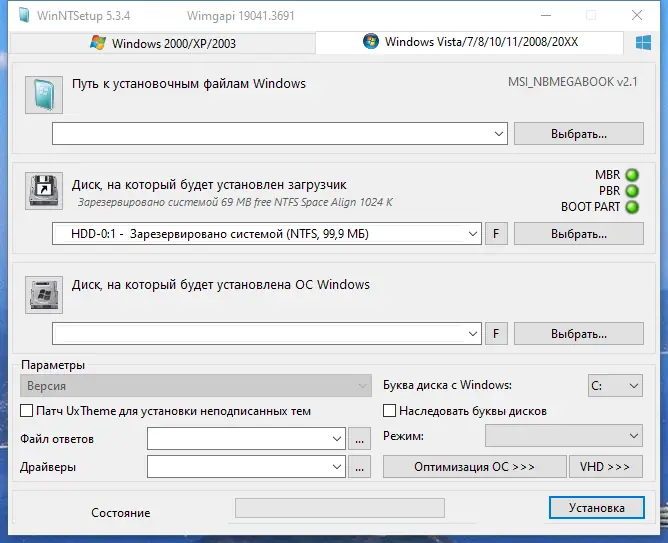Click the Установка button
668x543 pixels.
[x=596, y=508]
